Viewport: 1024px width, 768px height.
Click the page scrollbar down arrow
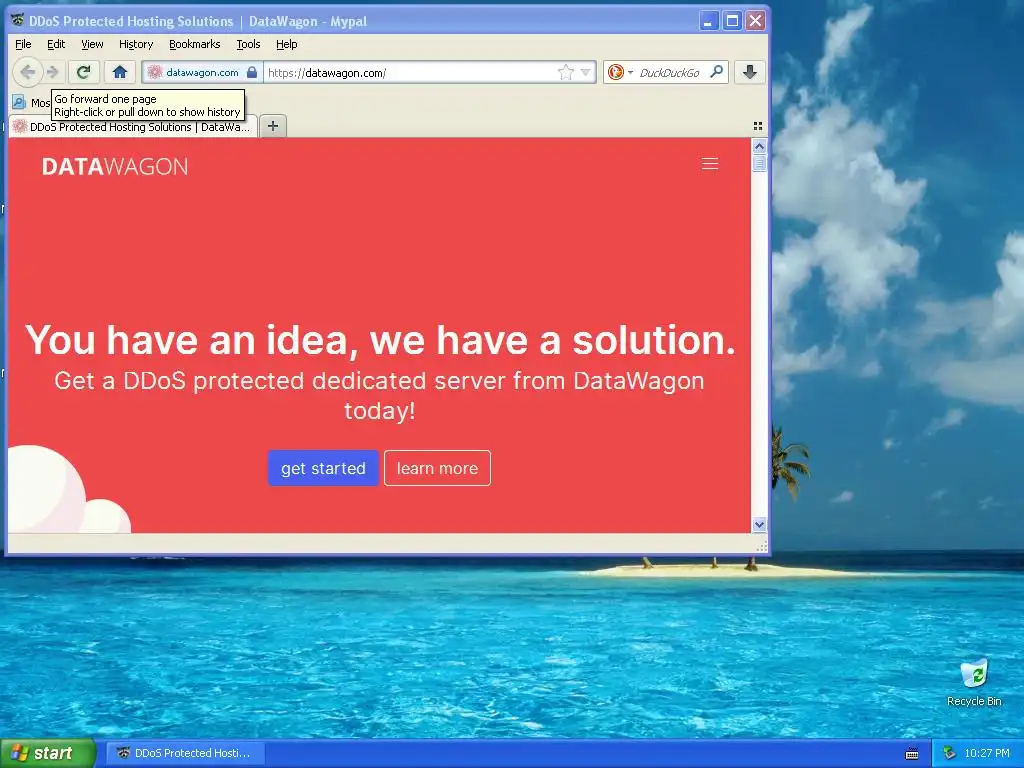pyautogui.click(x=759, y=524)
